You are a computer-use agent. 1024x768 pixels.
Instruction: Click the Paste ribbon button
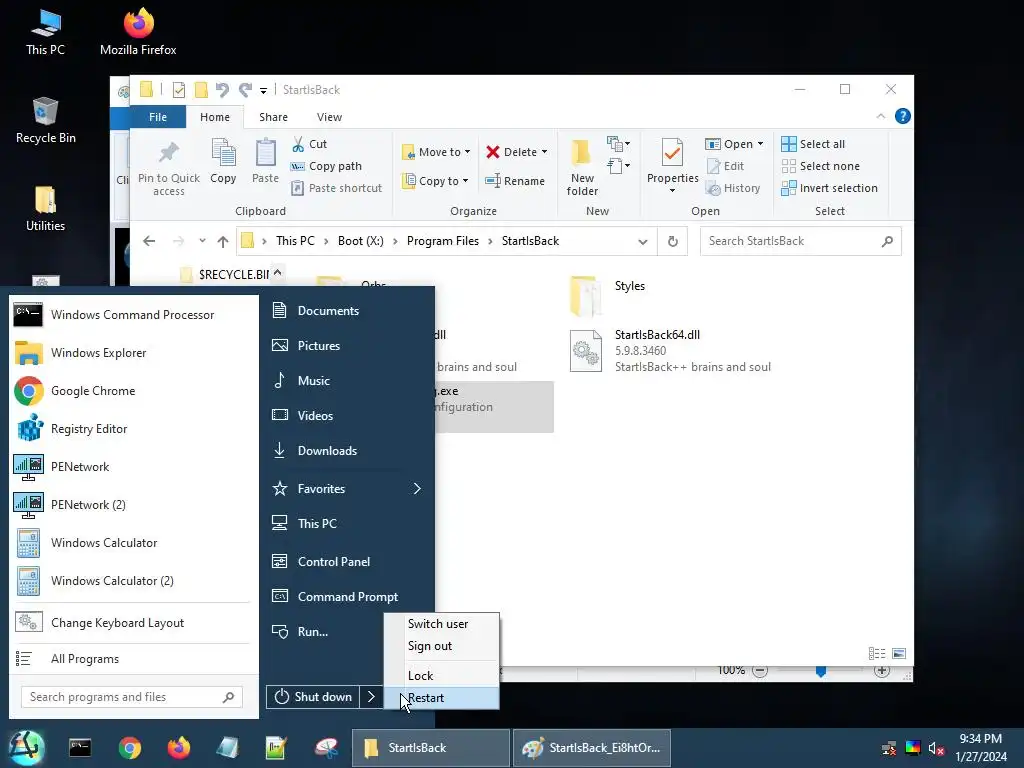point(265,162)
